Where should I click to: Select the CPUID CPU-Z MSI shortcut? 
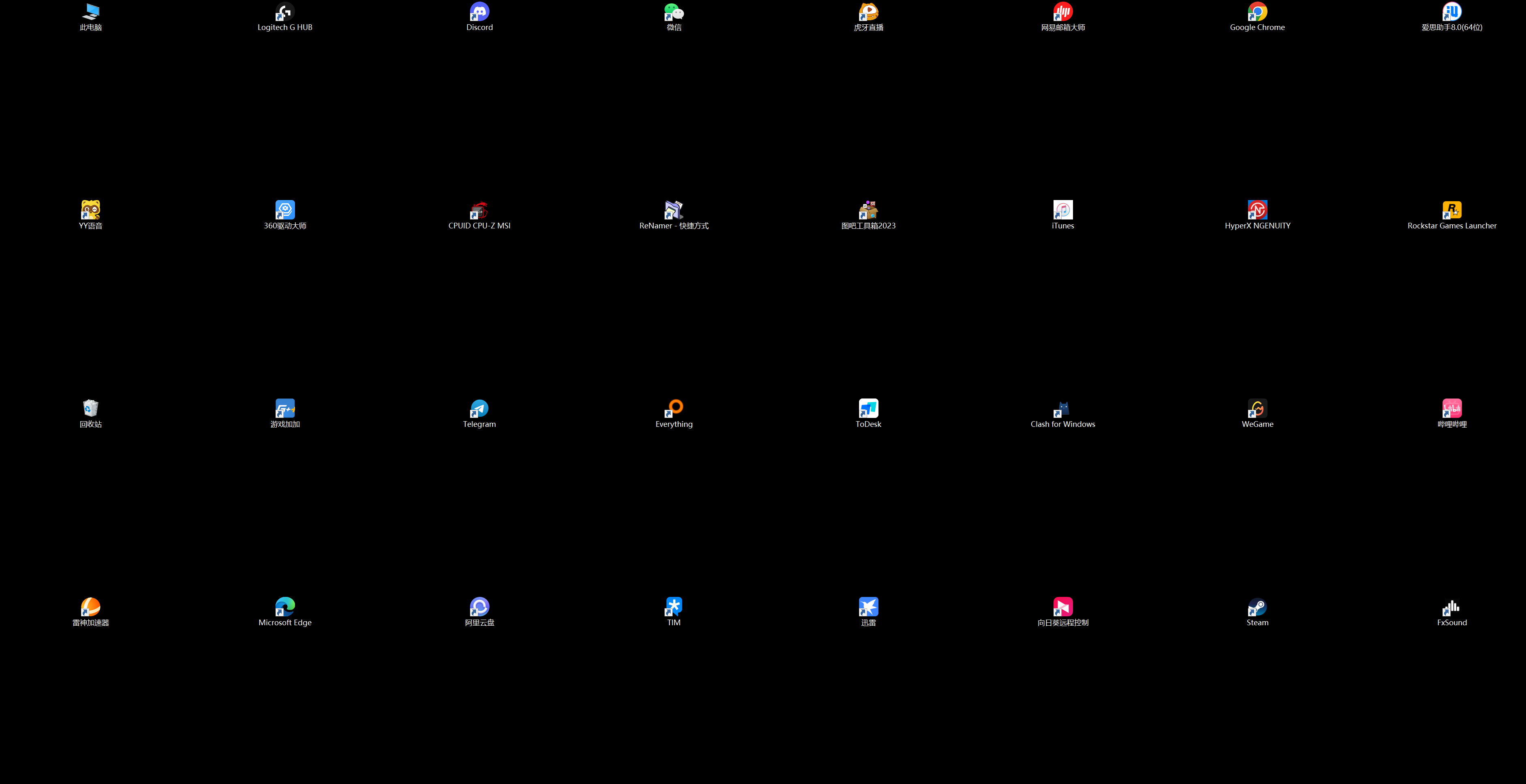point(479,210)
